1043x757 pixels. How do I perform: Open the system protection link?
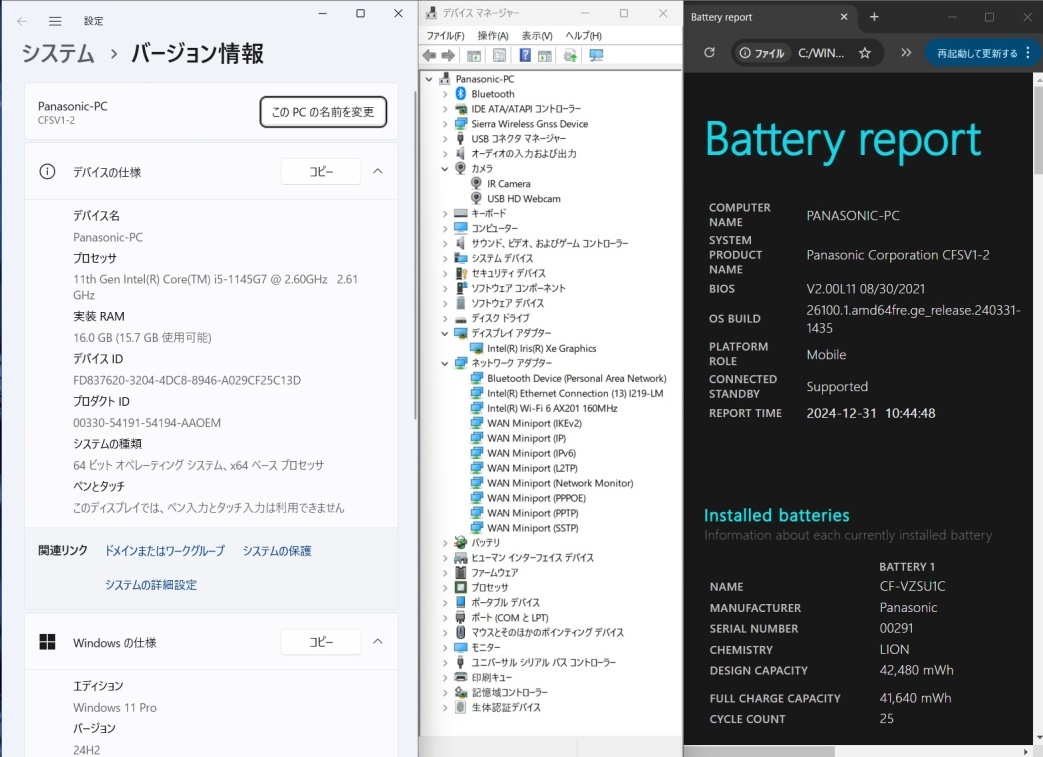(x=277, y=551)
